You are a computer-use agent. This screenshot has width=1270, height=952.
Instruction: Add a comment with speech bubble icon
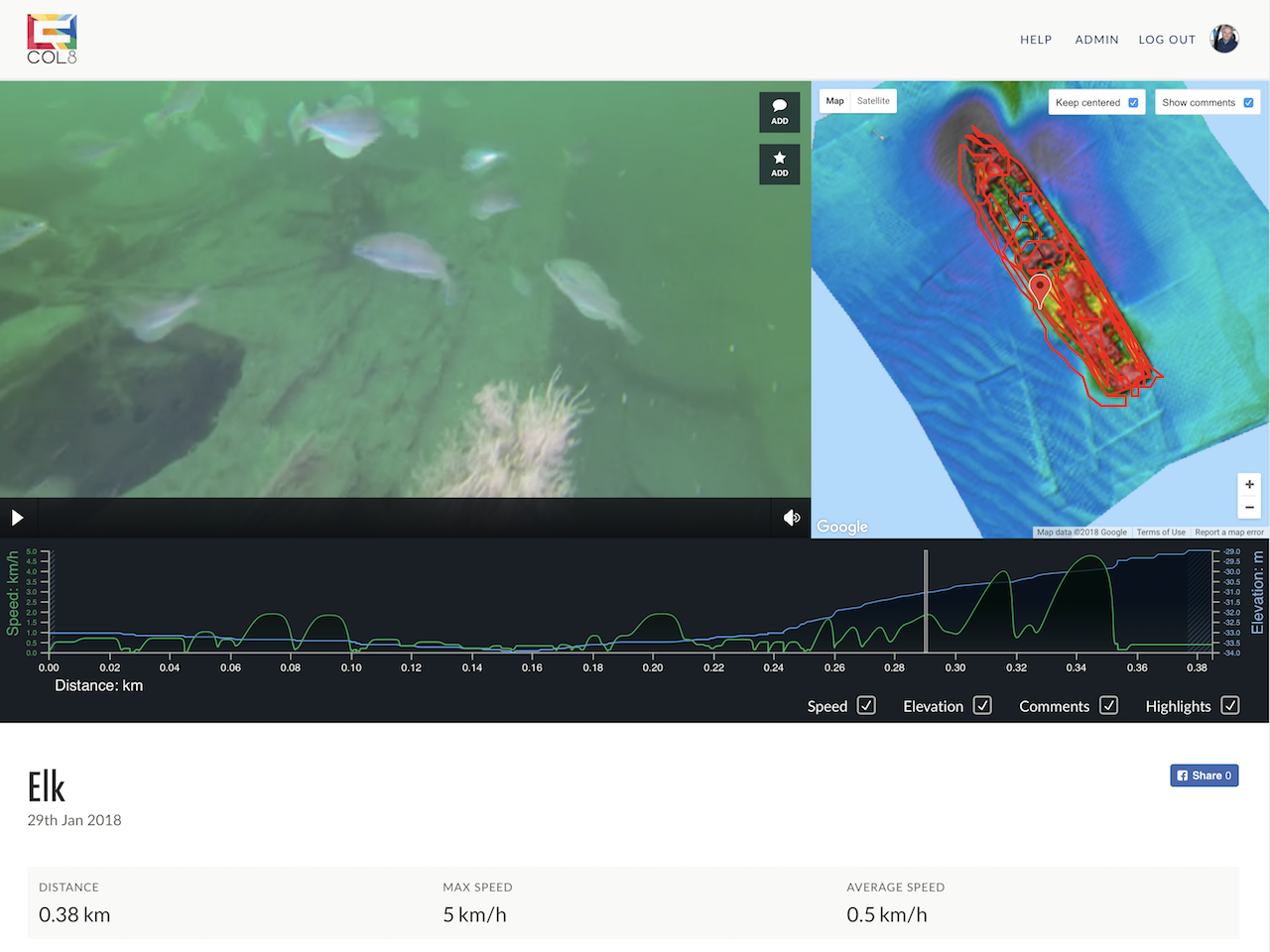click(x=780, y=112)
